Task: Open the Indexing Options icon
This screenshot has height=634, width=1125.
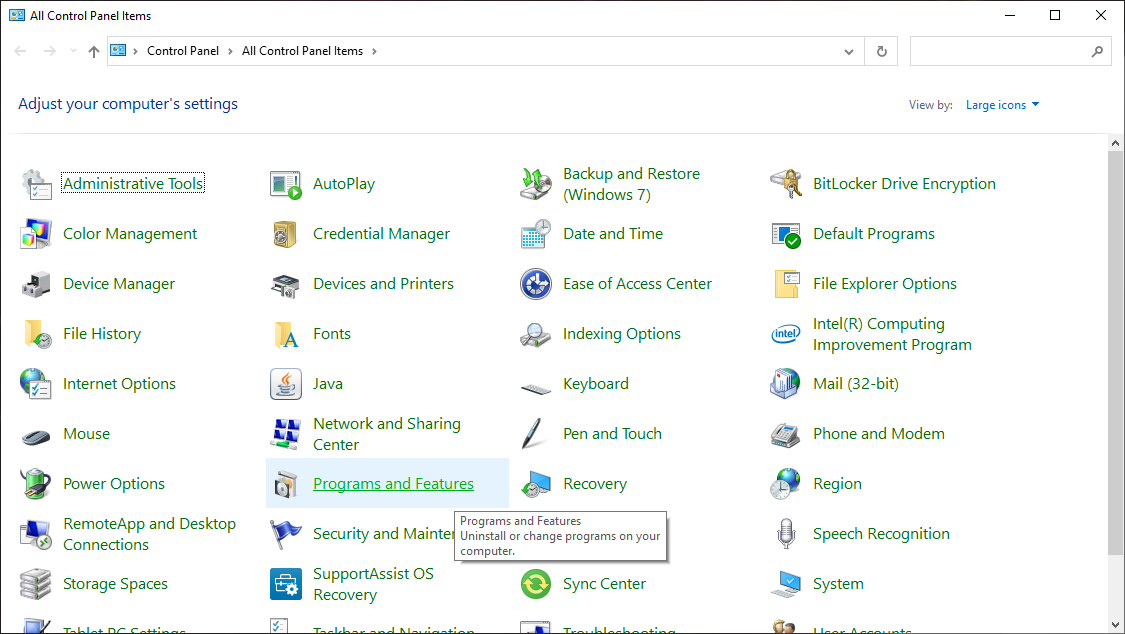Action: pyautogui.click(x=536, y=334)
